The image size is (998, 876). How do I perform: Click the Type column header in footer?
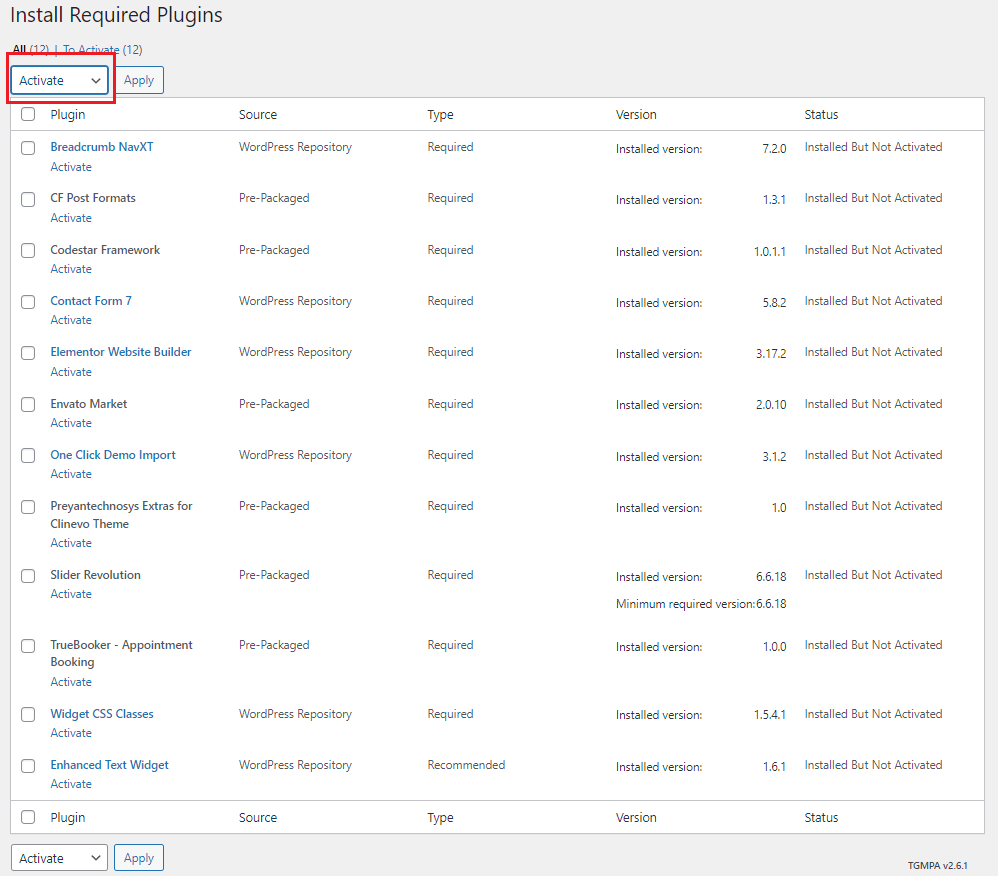(x=440, y=817)
